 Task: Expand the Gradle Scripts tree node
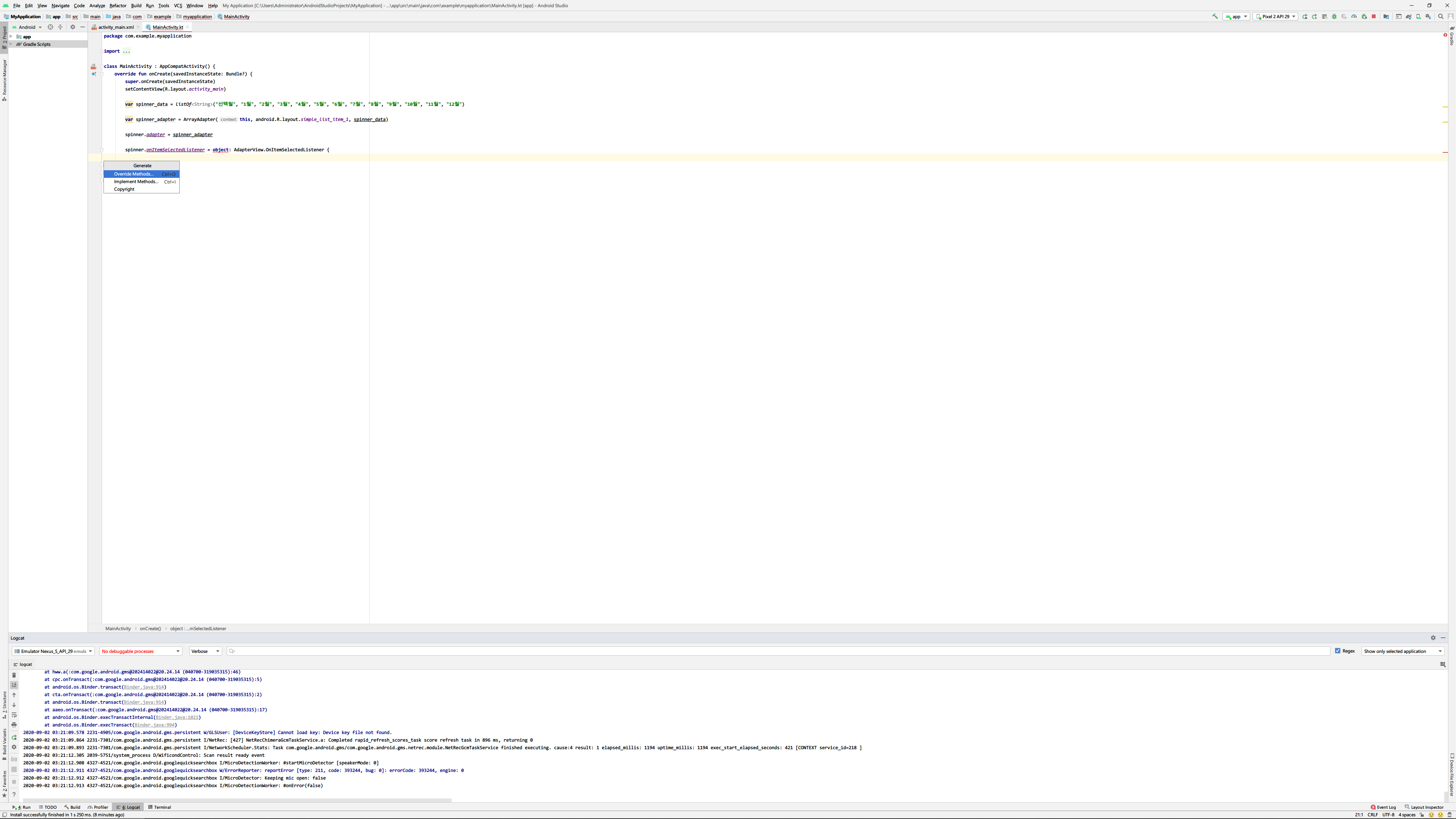(11, 44)
